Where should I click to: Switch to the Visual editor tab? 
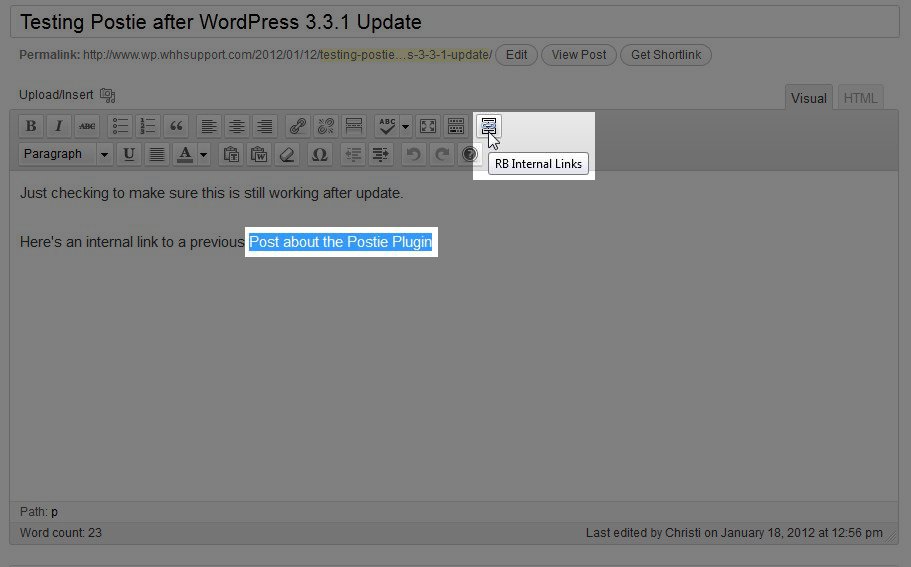coord(809,98)
